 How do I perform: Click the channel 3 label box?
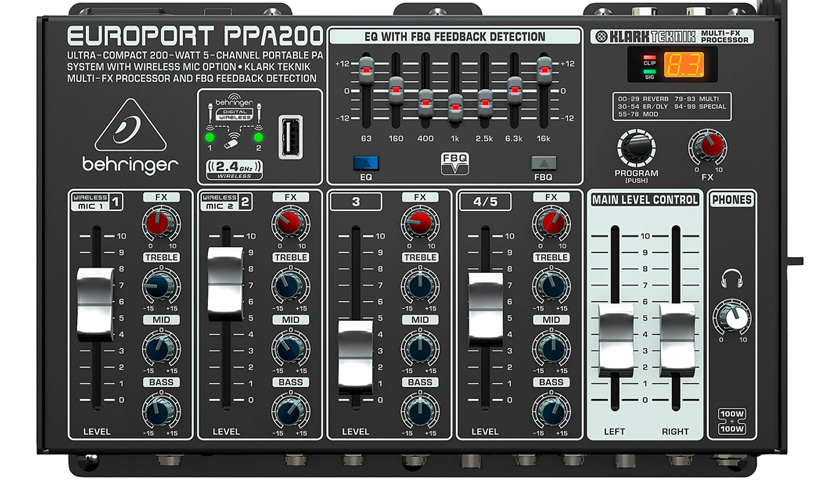[x=356, y=202]
